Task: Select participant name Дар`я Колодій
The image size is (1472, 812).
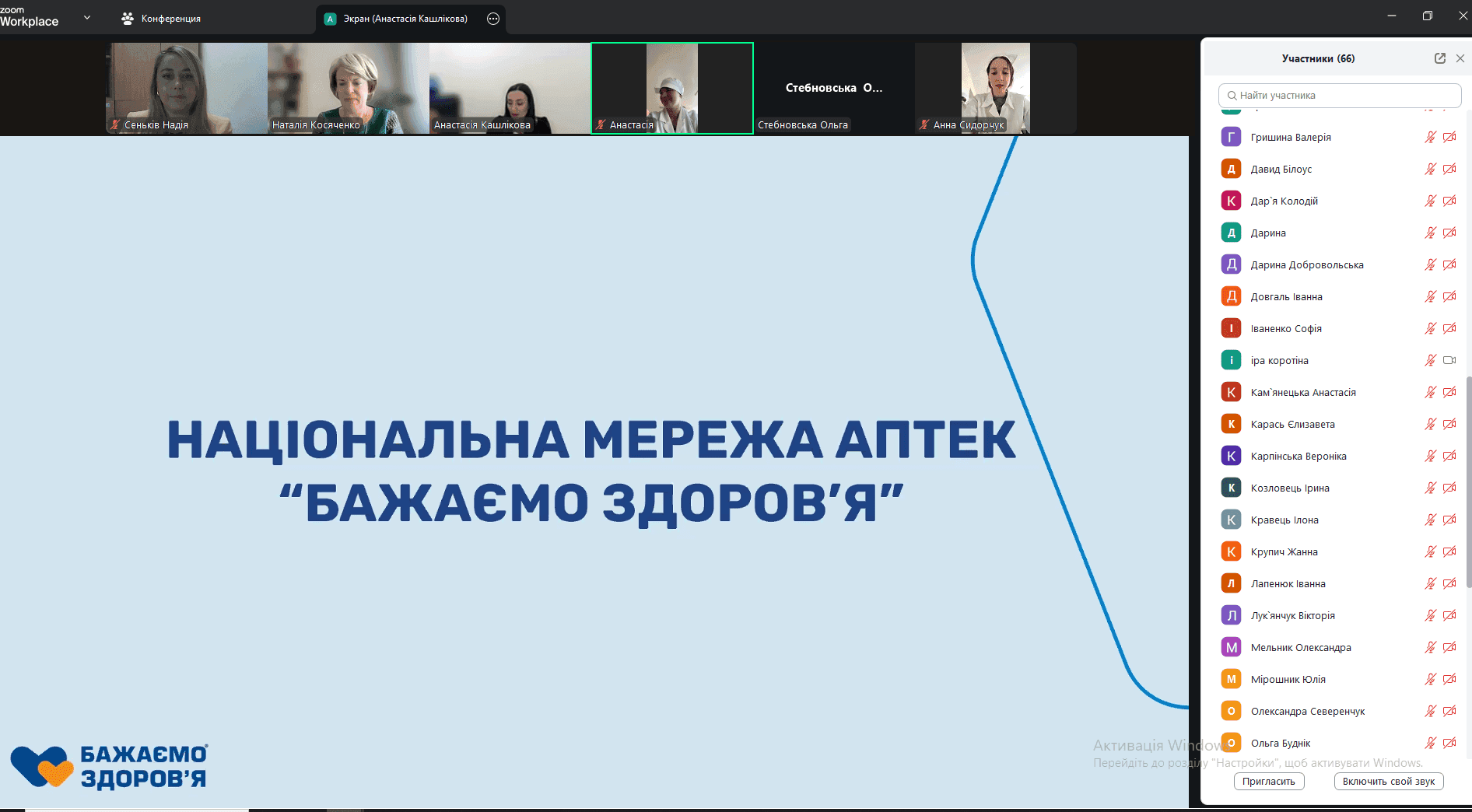Action: click(1284, 201)
